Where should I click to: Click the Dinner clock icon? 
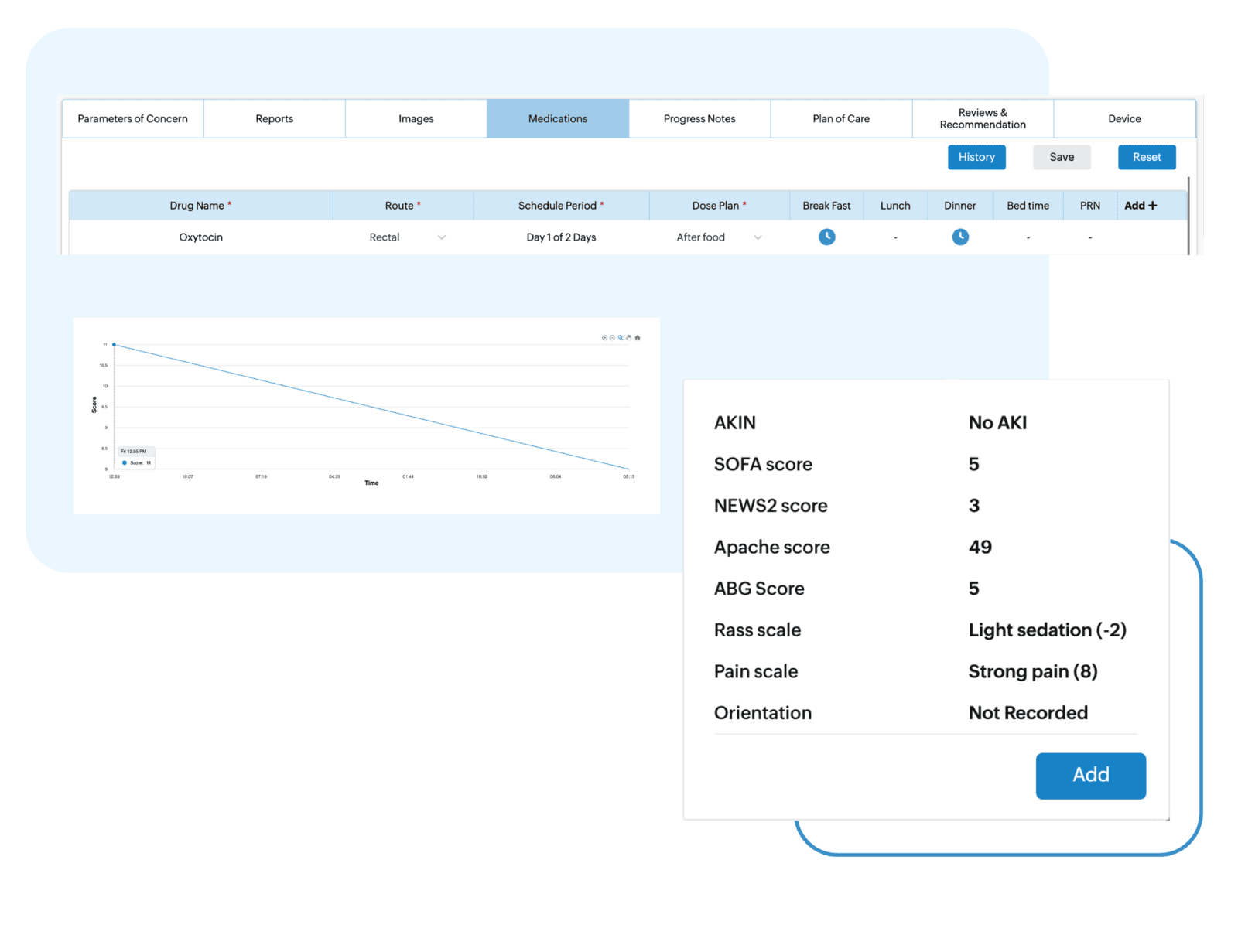[x=959, y=237]
